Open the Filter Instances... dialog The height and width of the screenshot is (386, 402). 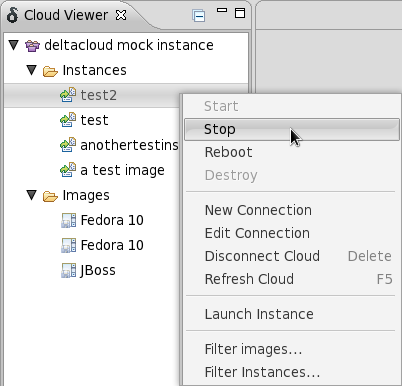pyautogui.click(x=262, y=372)
